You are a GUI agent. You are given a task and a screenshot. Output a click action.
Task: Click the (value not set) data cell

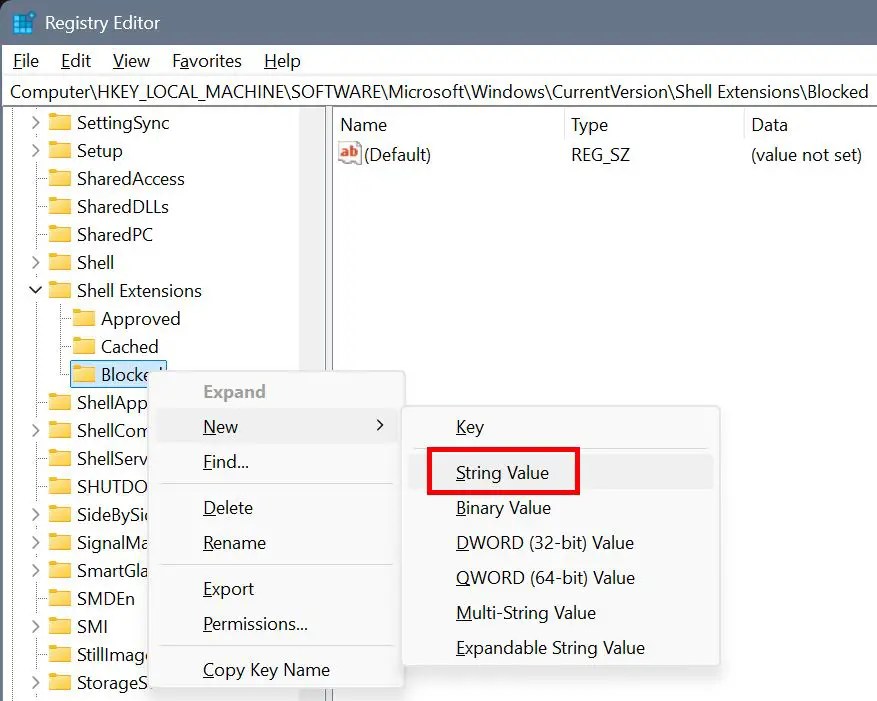click(x=806, y=154)
